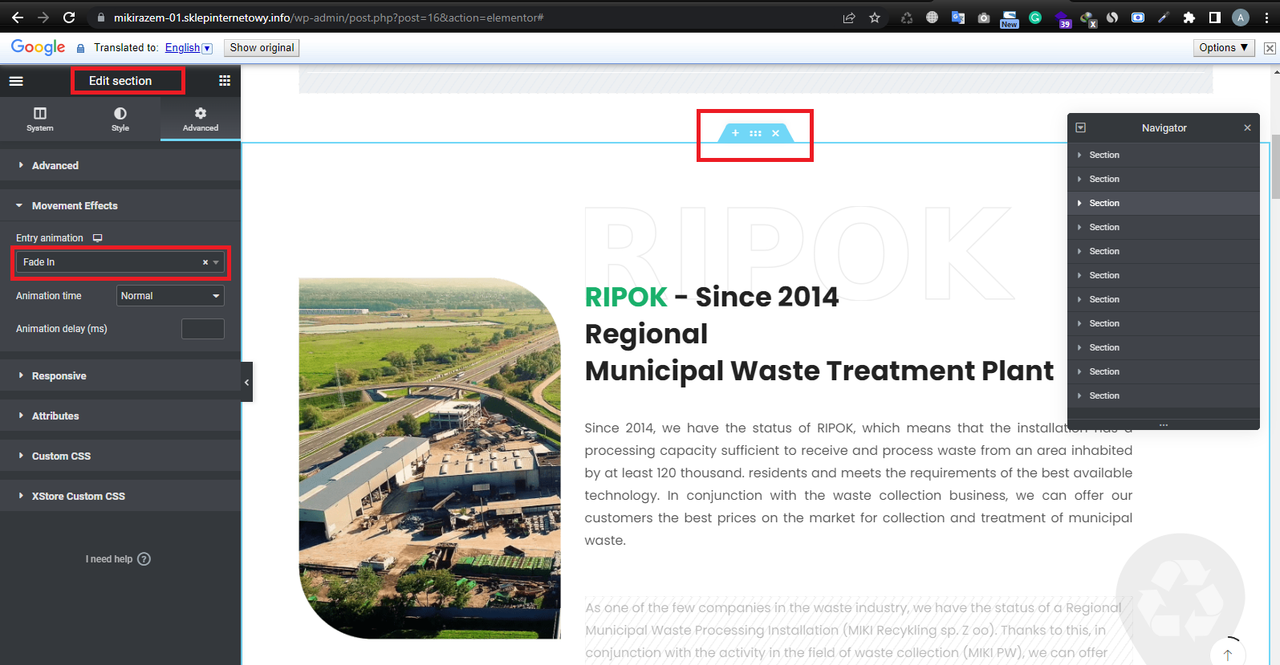
Task: Close the Google Translate bar
Action: (x=1270, y=48)
